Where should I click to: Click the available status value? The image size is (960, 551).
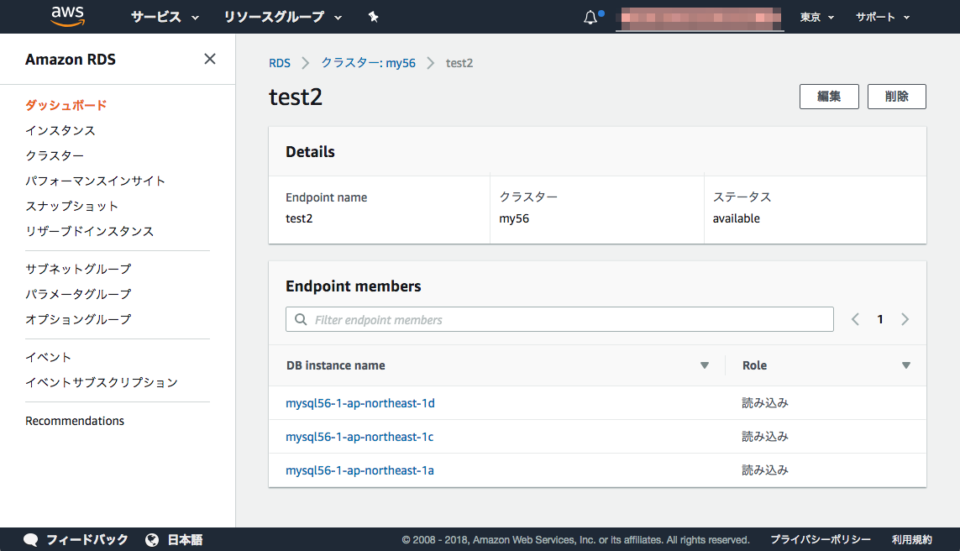pos(736,219)
